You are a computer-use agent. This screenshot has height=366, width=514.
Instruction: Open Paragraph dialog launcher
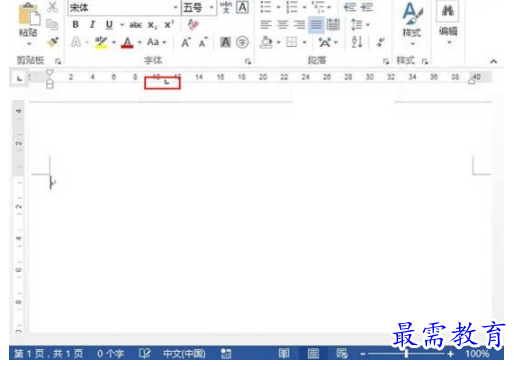[x=386, y=61]
